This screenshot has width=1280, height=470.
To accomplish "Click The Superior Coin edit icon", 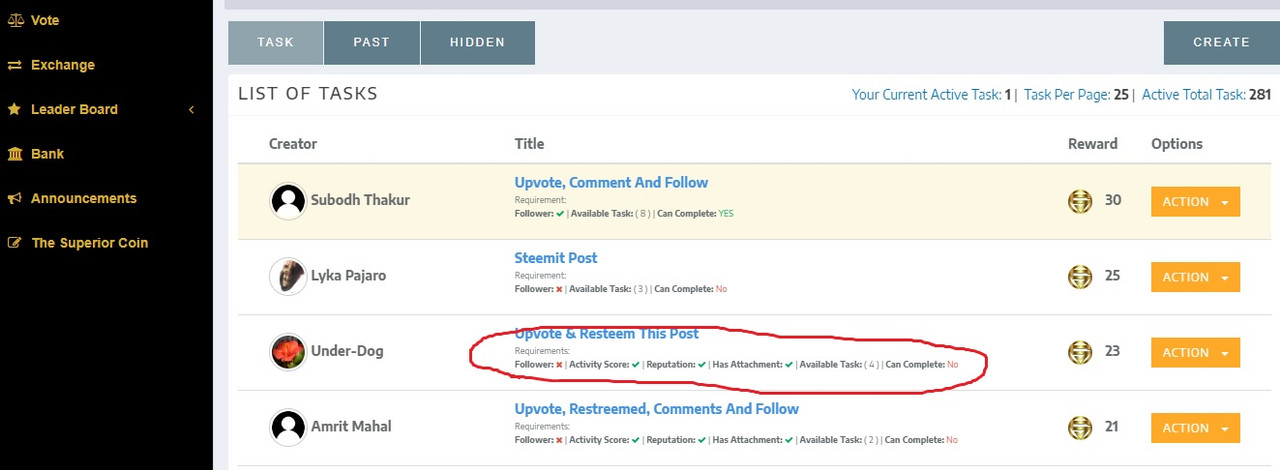I will tap(15, 243).
